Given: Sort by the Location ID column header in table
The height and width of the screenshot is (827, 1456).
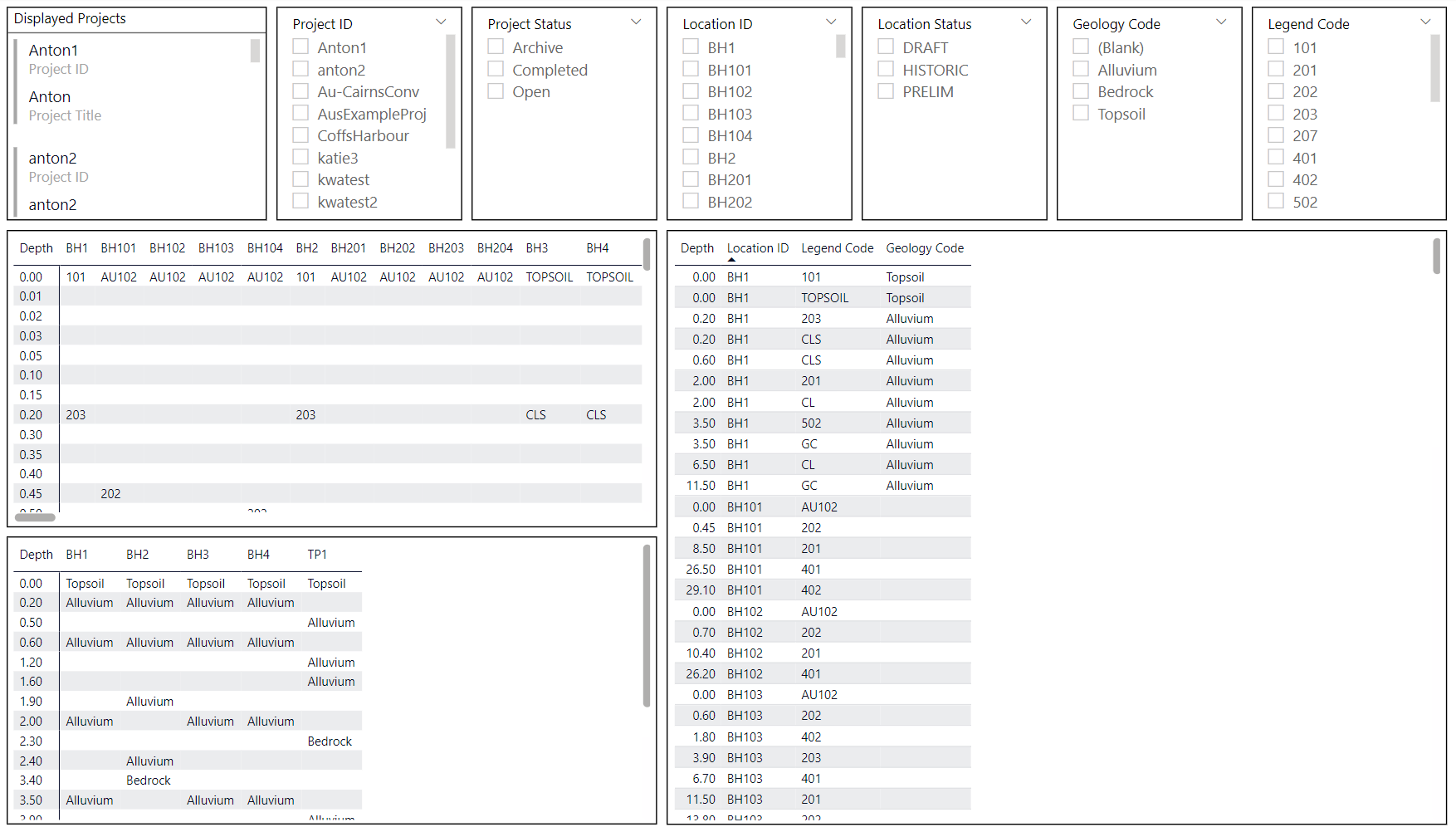Looking at the screenshot, I should point(758,248).
